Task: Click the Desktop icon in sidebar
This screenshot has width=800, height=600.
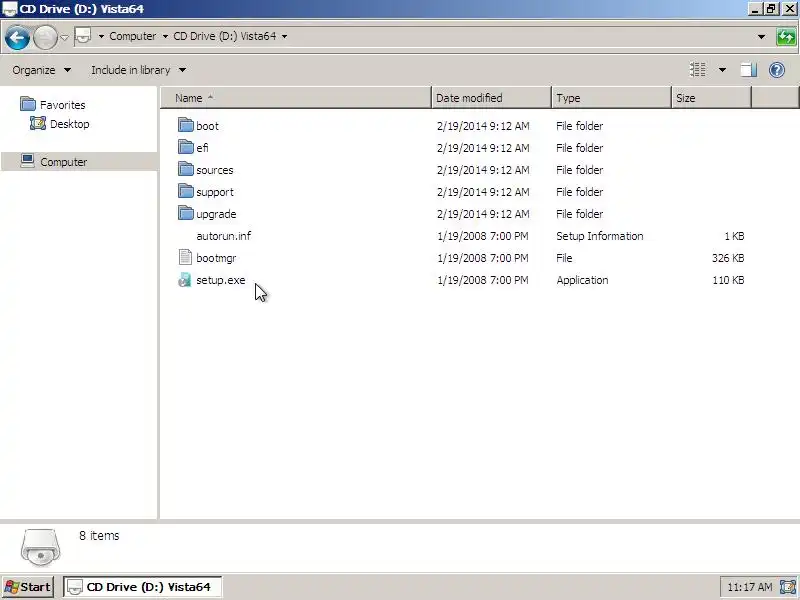Action: [38, 123]
